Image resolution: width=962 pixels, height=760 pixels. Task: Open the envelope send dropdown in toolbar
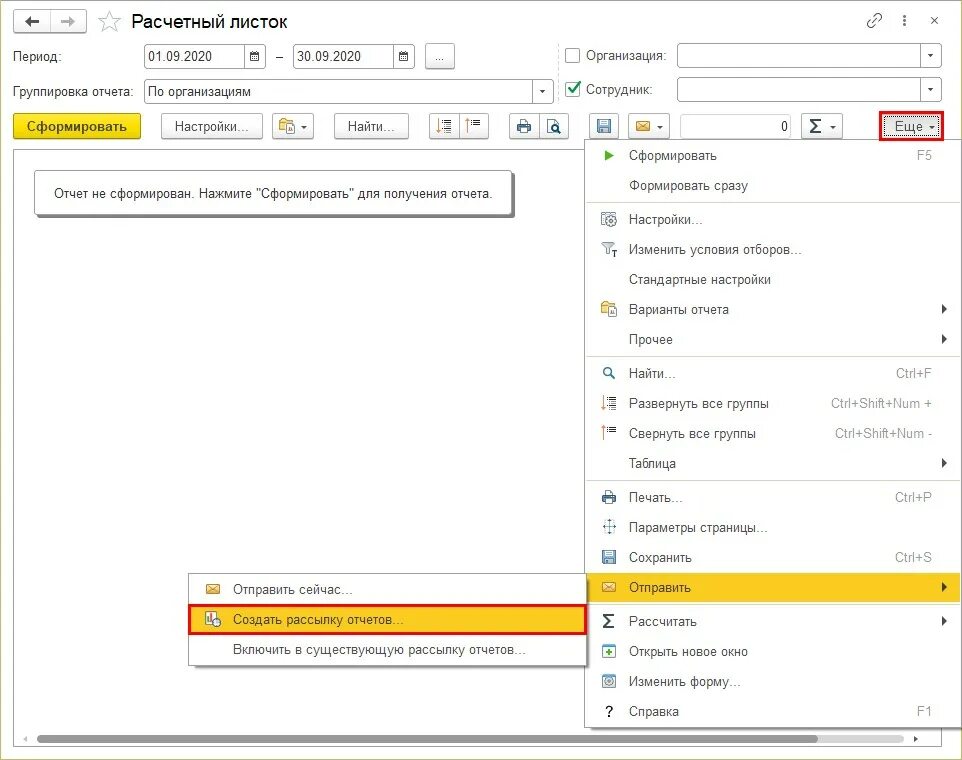[x=648, y=126]
